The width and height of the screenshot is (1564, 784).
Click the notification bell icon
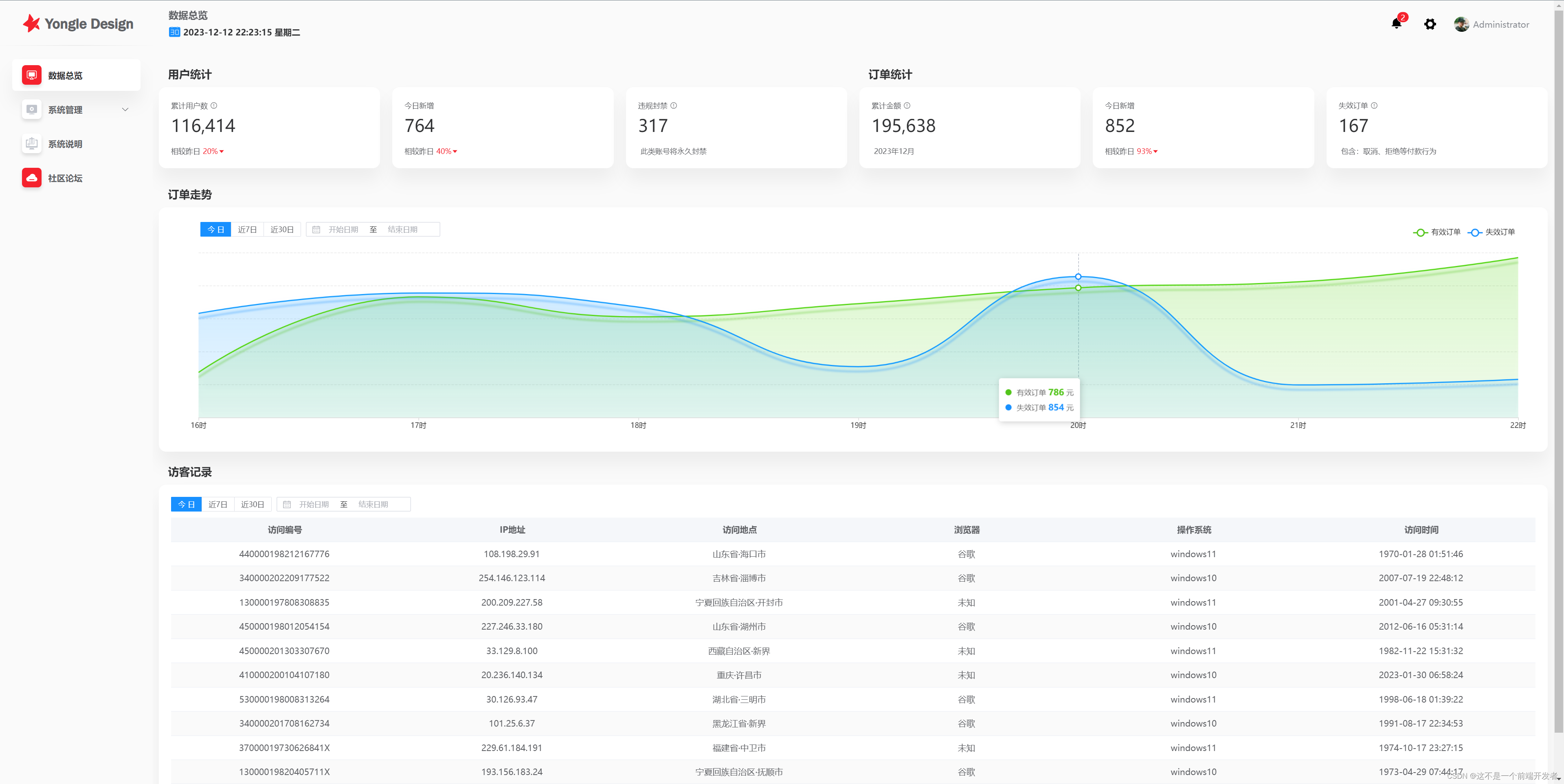tap(1396, 24)
